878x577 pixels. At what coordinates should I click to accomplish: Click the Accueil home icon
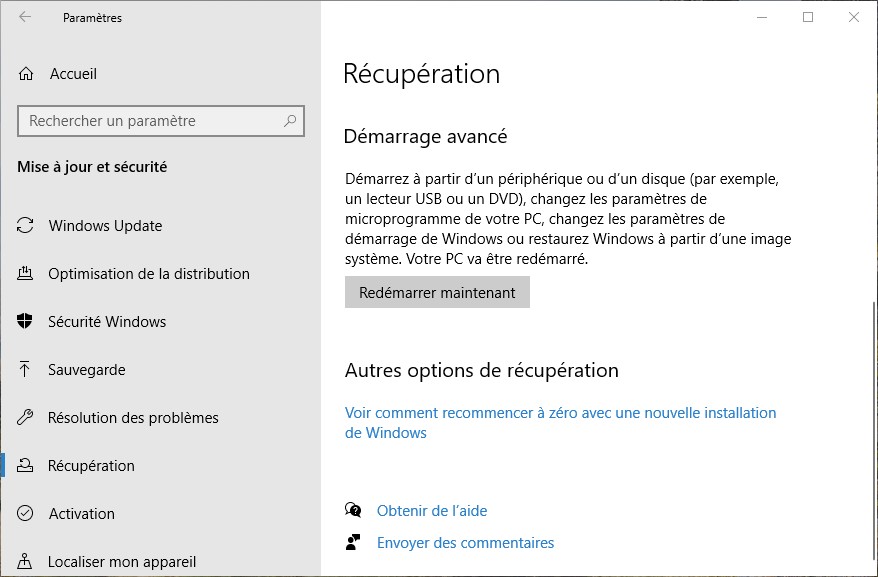tap(26, 74)
